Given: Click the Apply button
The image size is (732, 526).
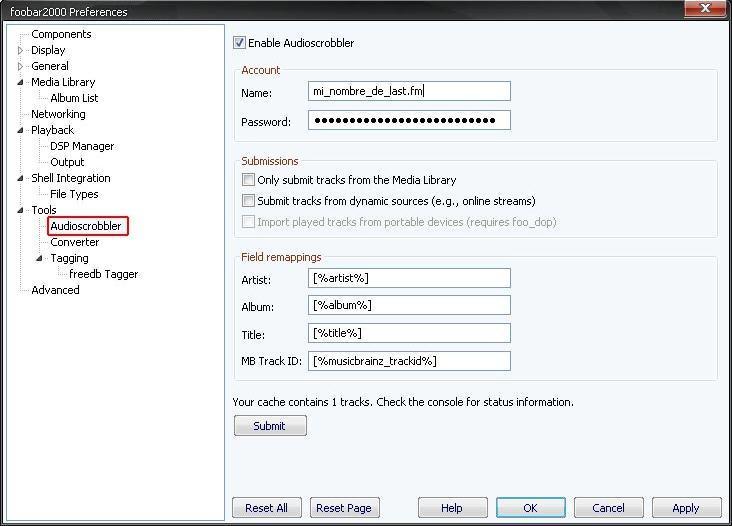Looking at the screenshot, I should [x=686, y=508].
